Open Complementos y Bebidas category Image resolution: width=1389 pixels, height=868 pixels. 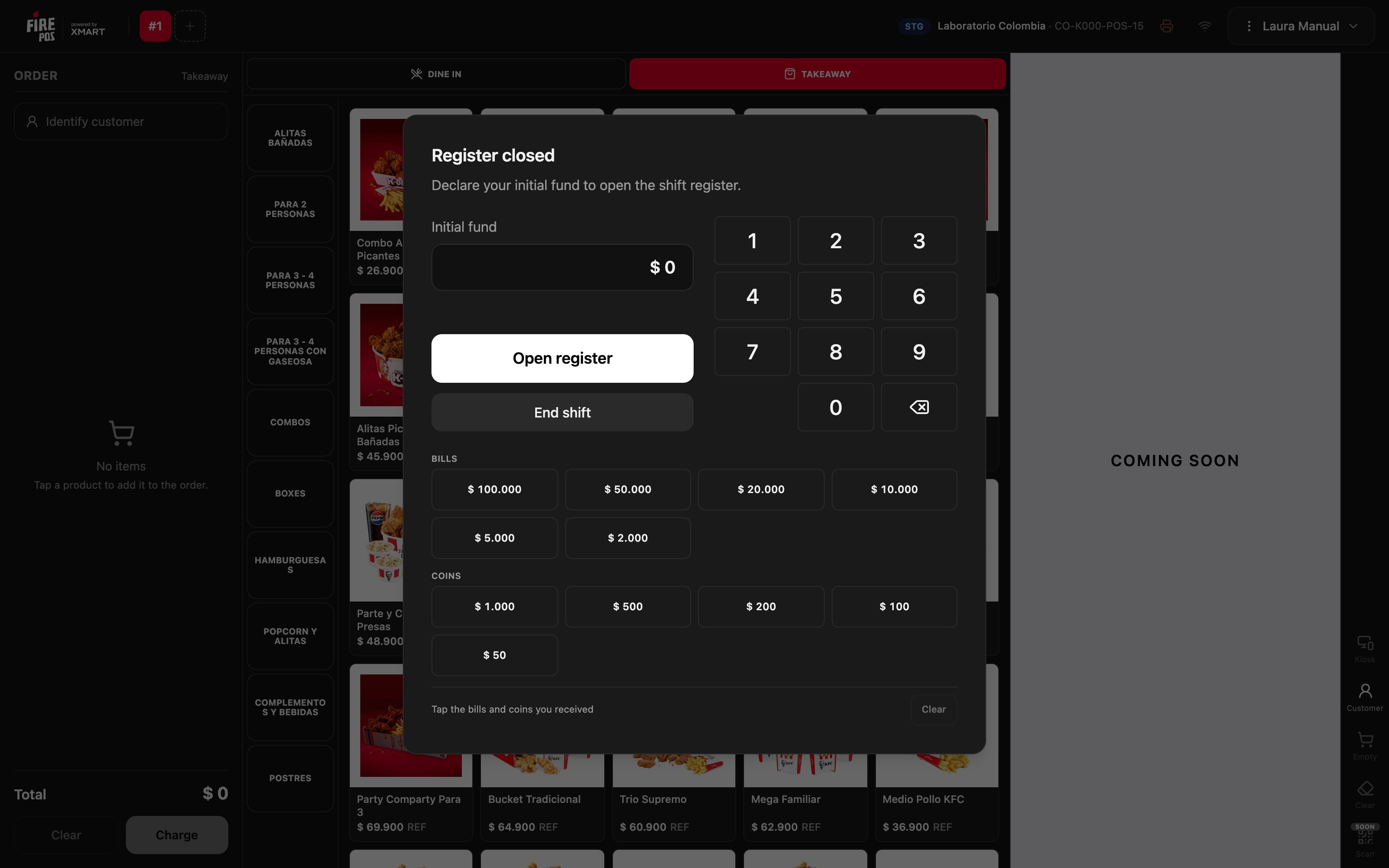pos(290,707)
